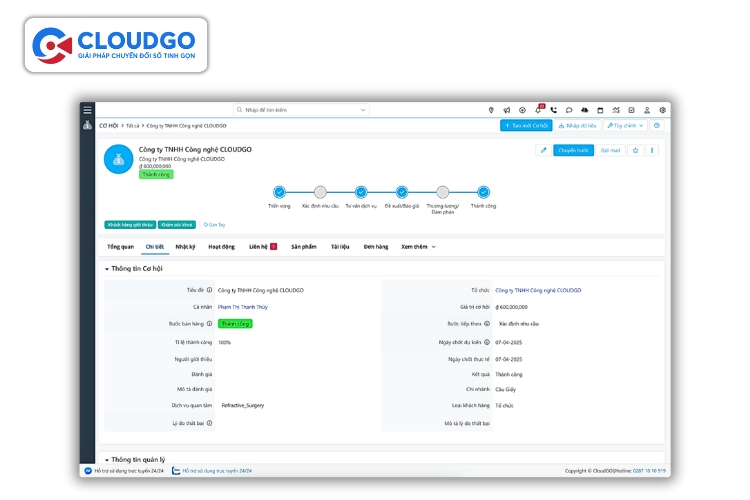Click the notification bell with red badge

[540, 110]
